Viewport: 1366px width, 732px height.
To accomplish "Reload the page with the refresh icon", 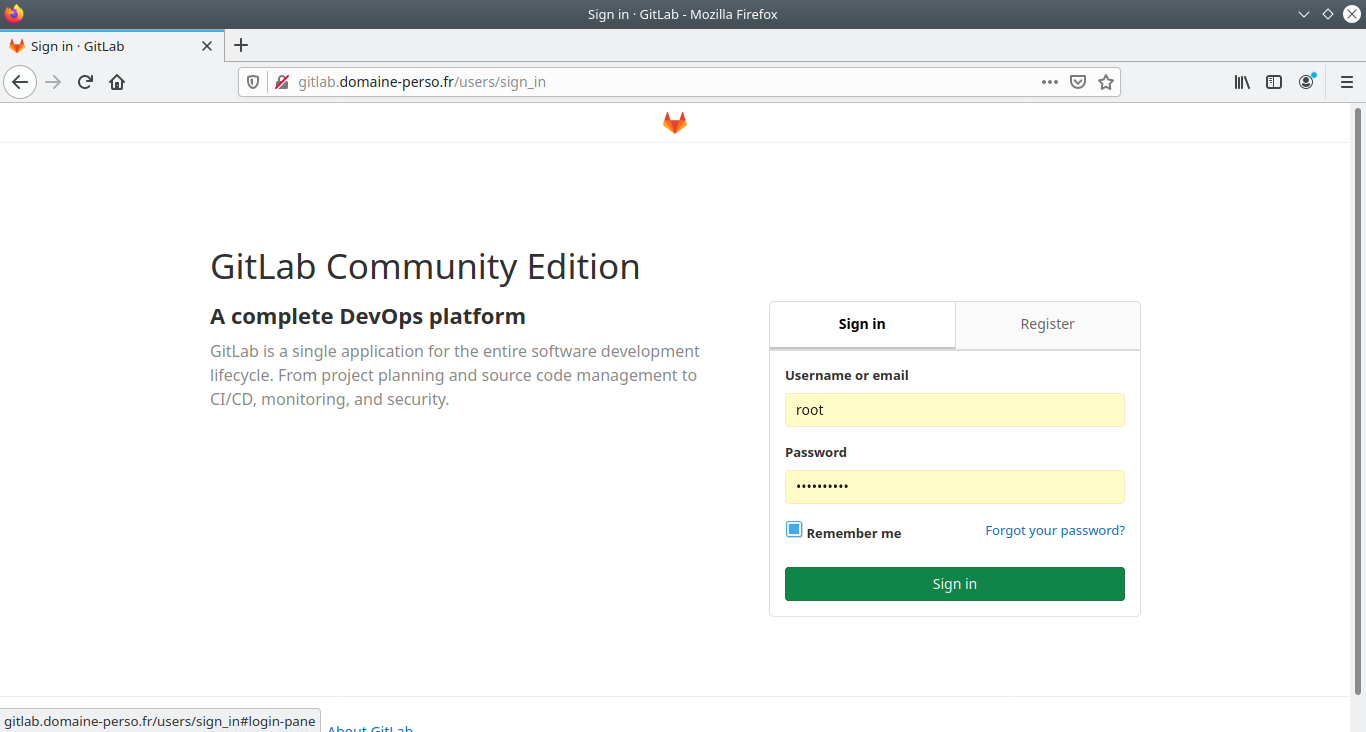I will [x=85, y=82].
